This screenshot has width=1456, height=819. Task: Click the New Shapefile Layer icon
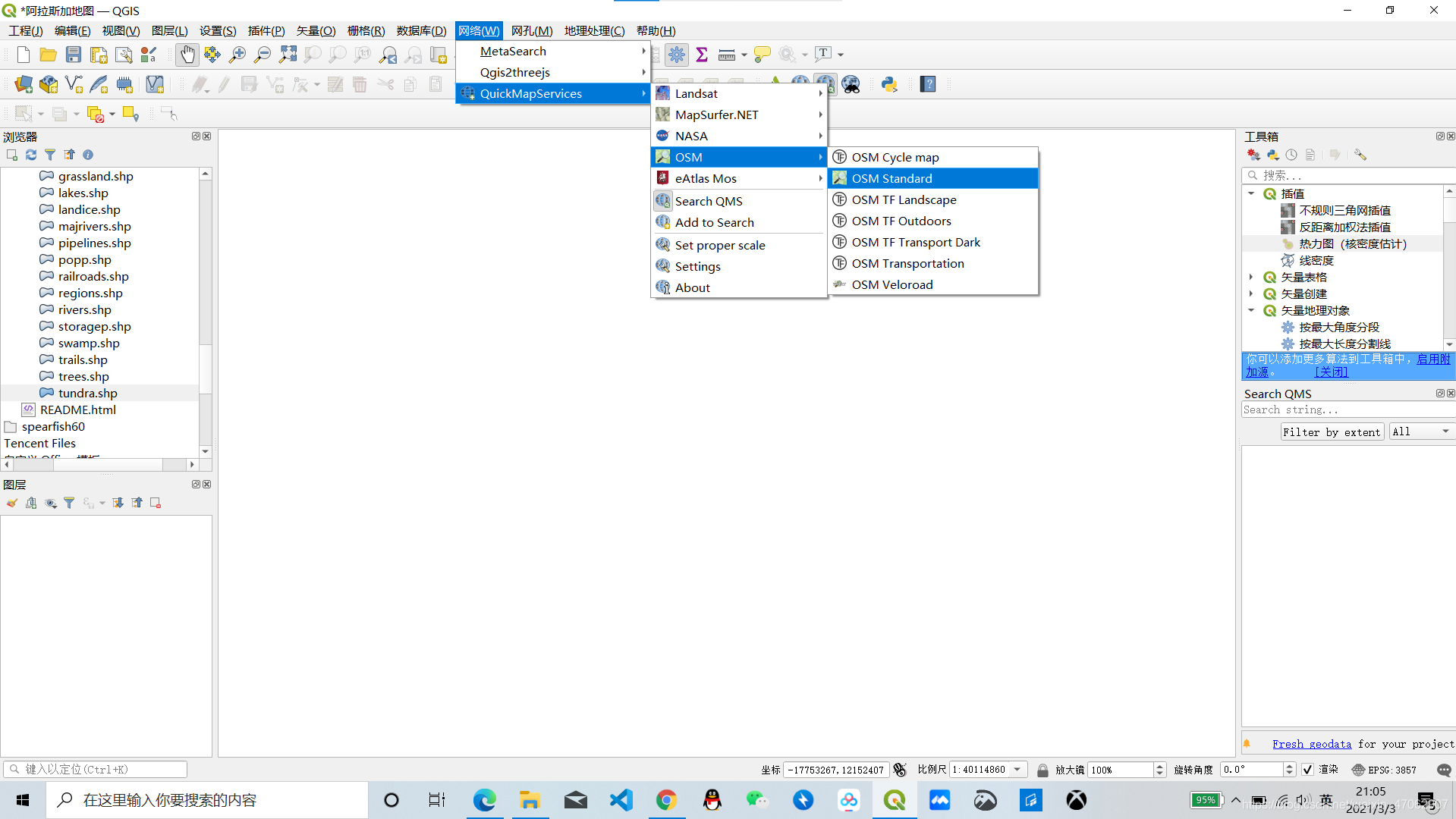point(74,84)
